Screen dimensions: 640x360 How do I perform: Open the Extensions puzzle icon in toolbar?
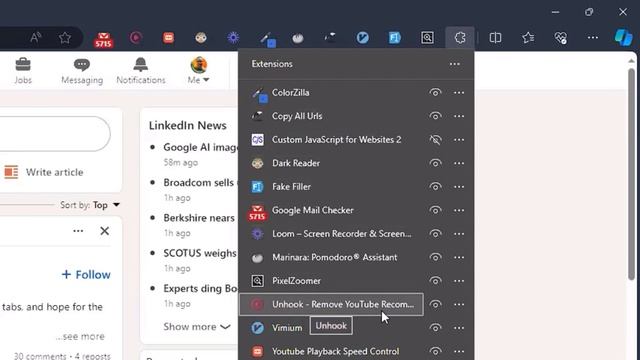tap(460, 38)
